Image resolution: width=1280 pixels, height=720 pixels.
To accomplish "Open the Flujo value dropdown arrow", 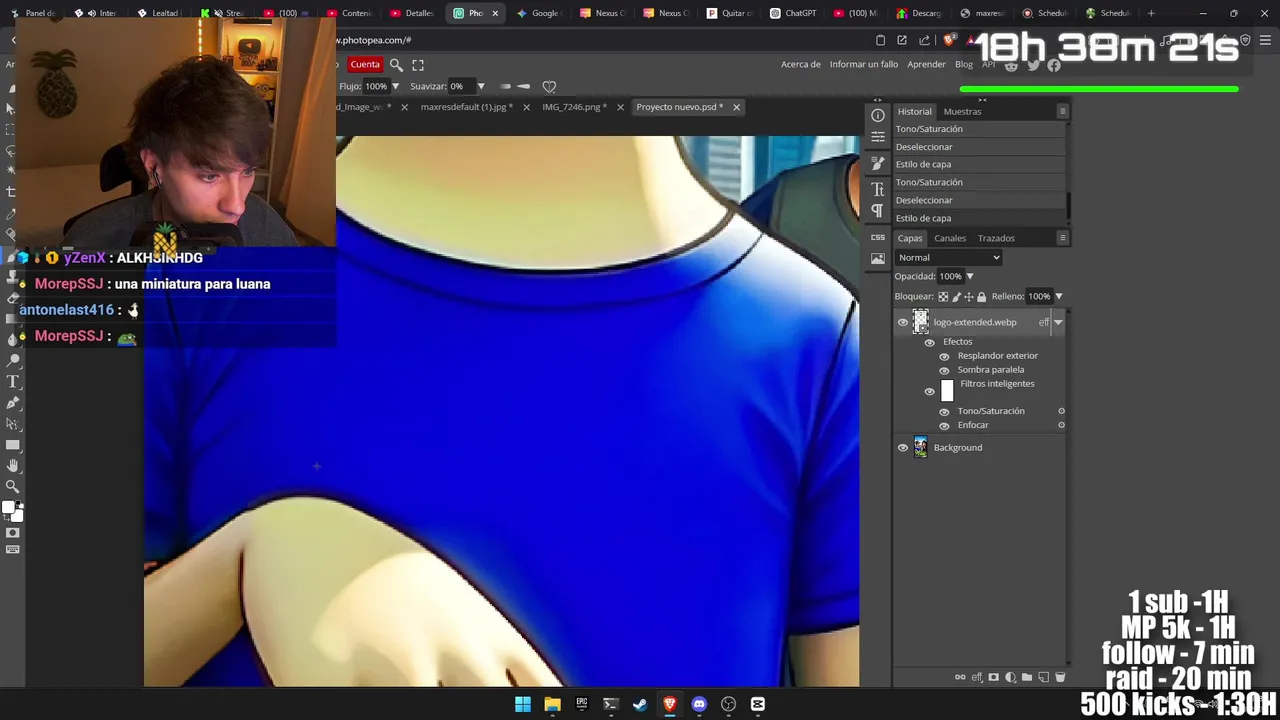I will pos(395,87).
